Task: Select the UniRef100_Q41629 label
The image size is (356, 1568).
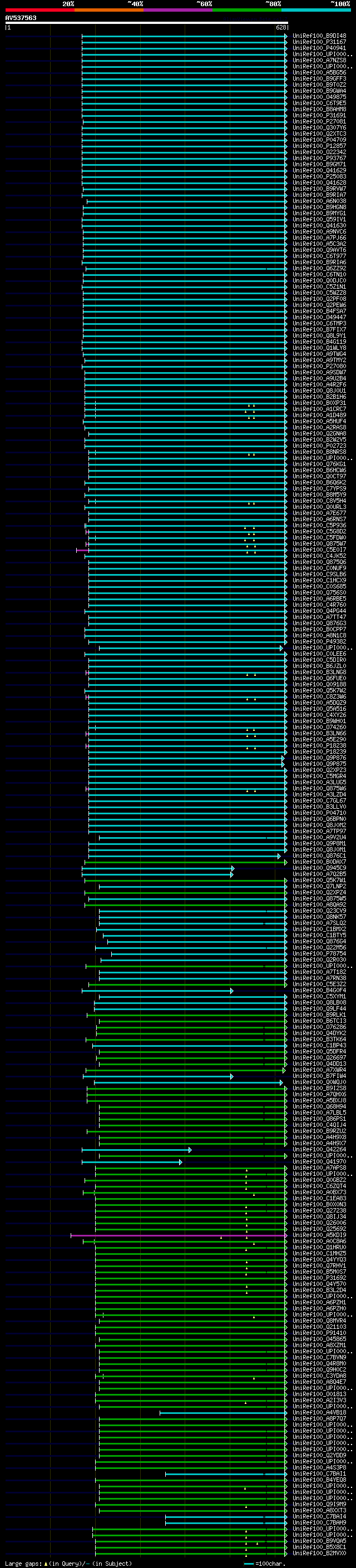Action: (319, 170)
